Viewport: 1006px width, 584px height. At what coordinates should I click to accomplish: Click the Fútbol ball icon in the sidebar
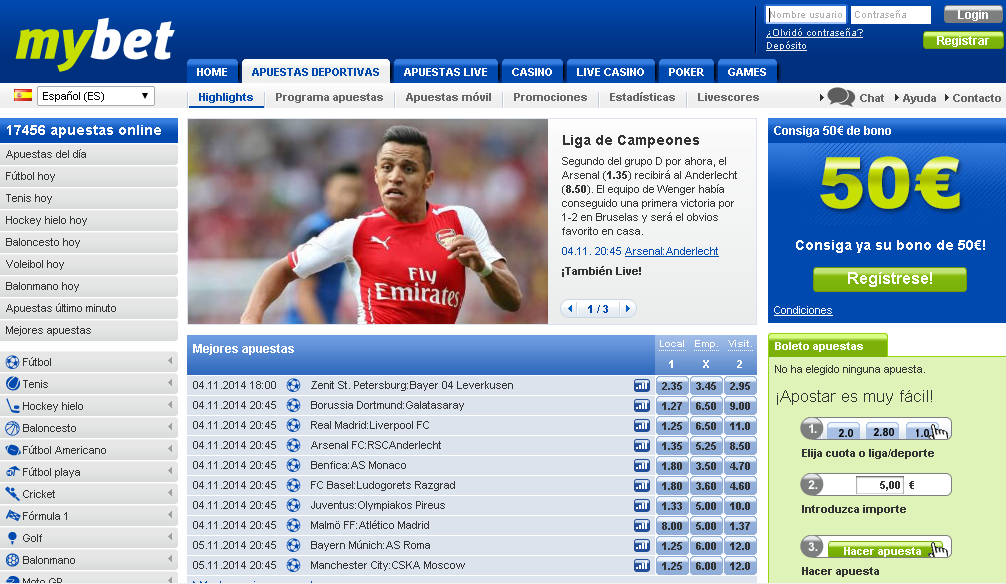[12, 362]
